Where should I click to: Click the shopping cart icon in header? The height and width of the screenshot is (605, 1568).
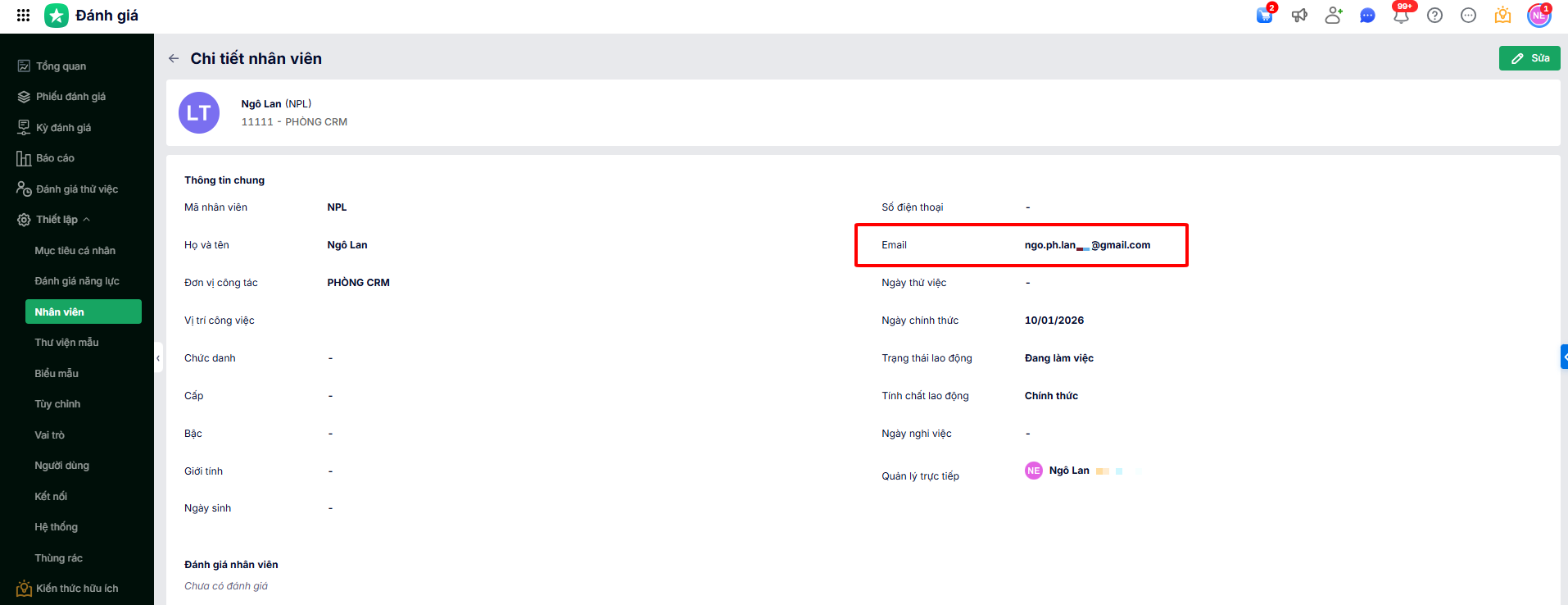click(x=1264, y=16)
